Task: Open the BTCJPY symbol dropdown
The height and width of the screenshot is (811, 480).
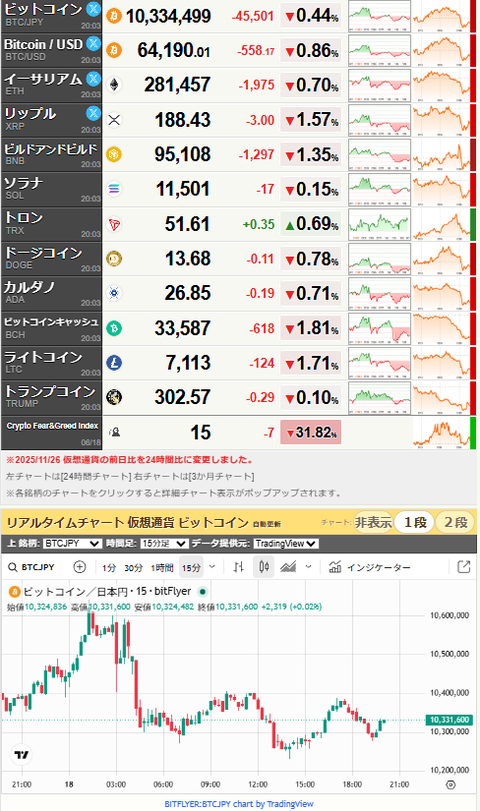Action: [72, 544]
